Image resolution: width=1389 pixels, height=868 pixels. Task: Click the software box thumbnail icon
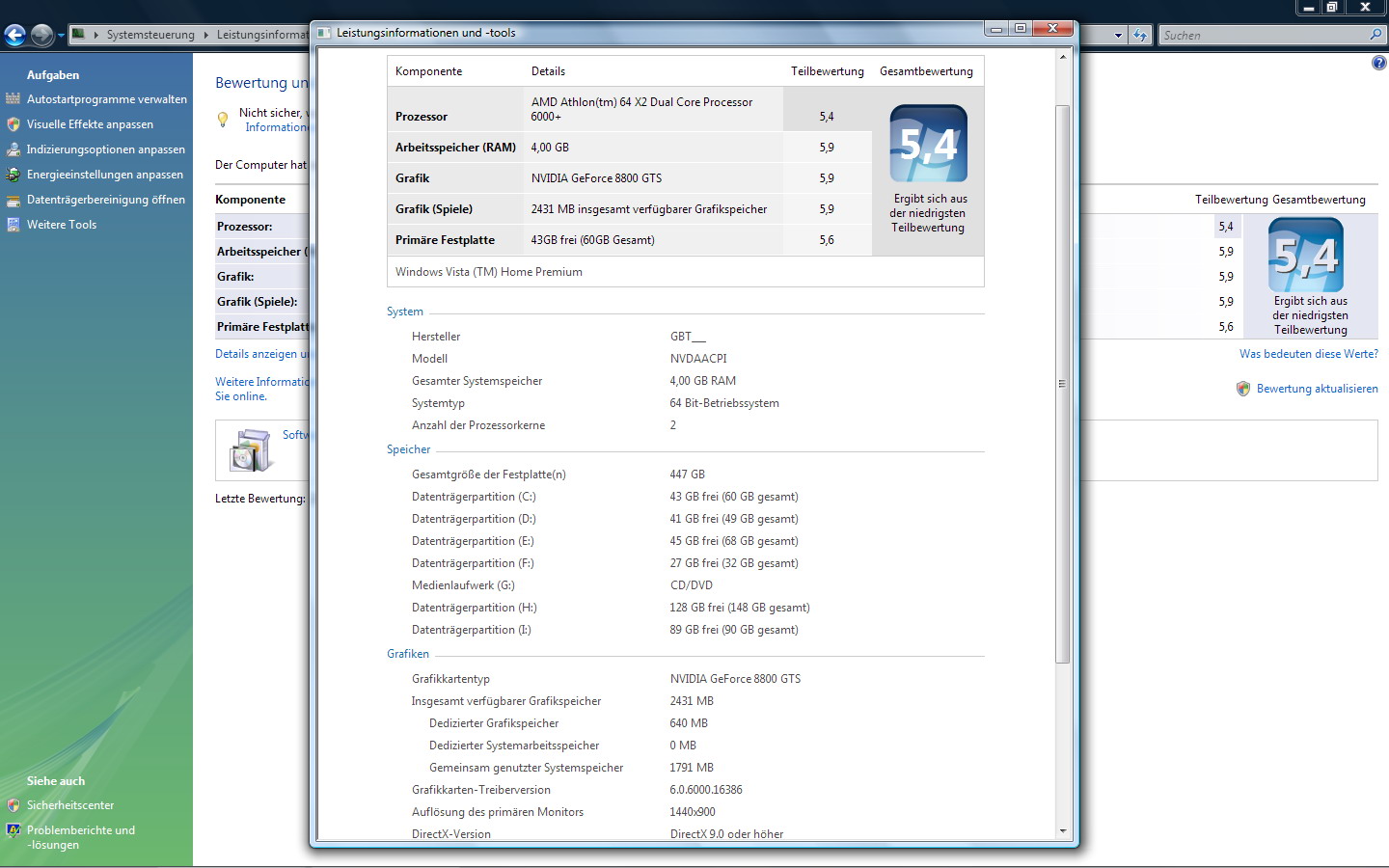point(251,449)
